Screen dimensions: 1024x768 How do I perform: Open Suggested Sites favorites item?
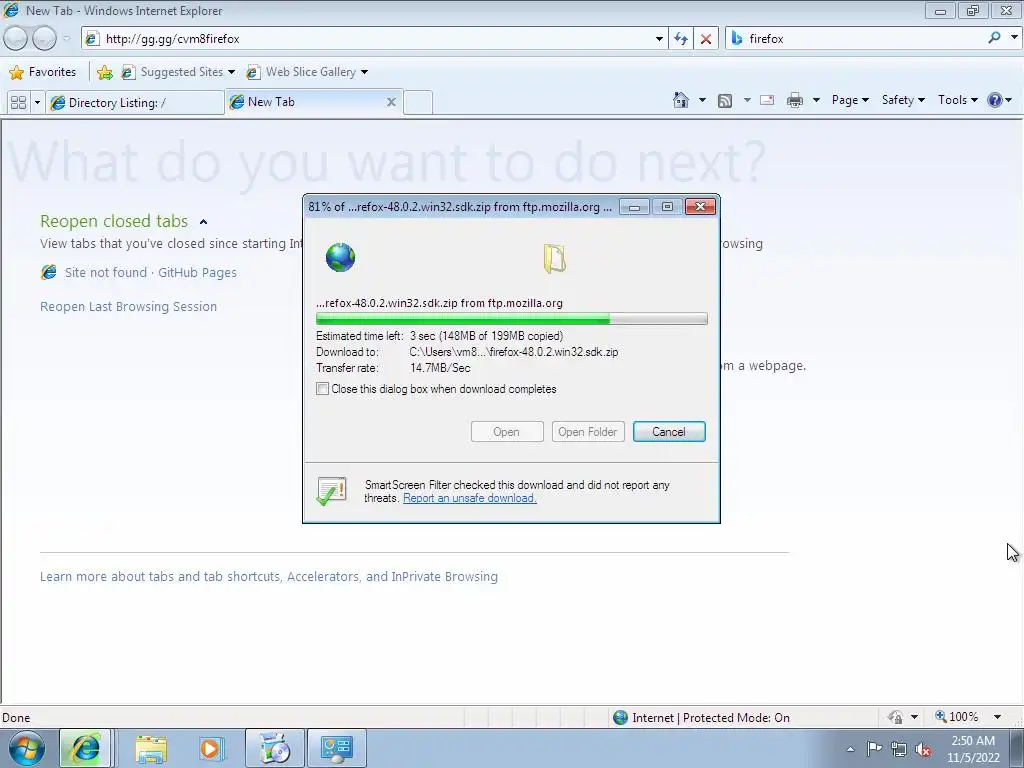[178, 72]
